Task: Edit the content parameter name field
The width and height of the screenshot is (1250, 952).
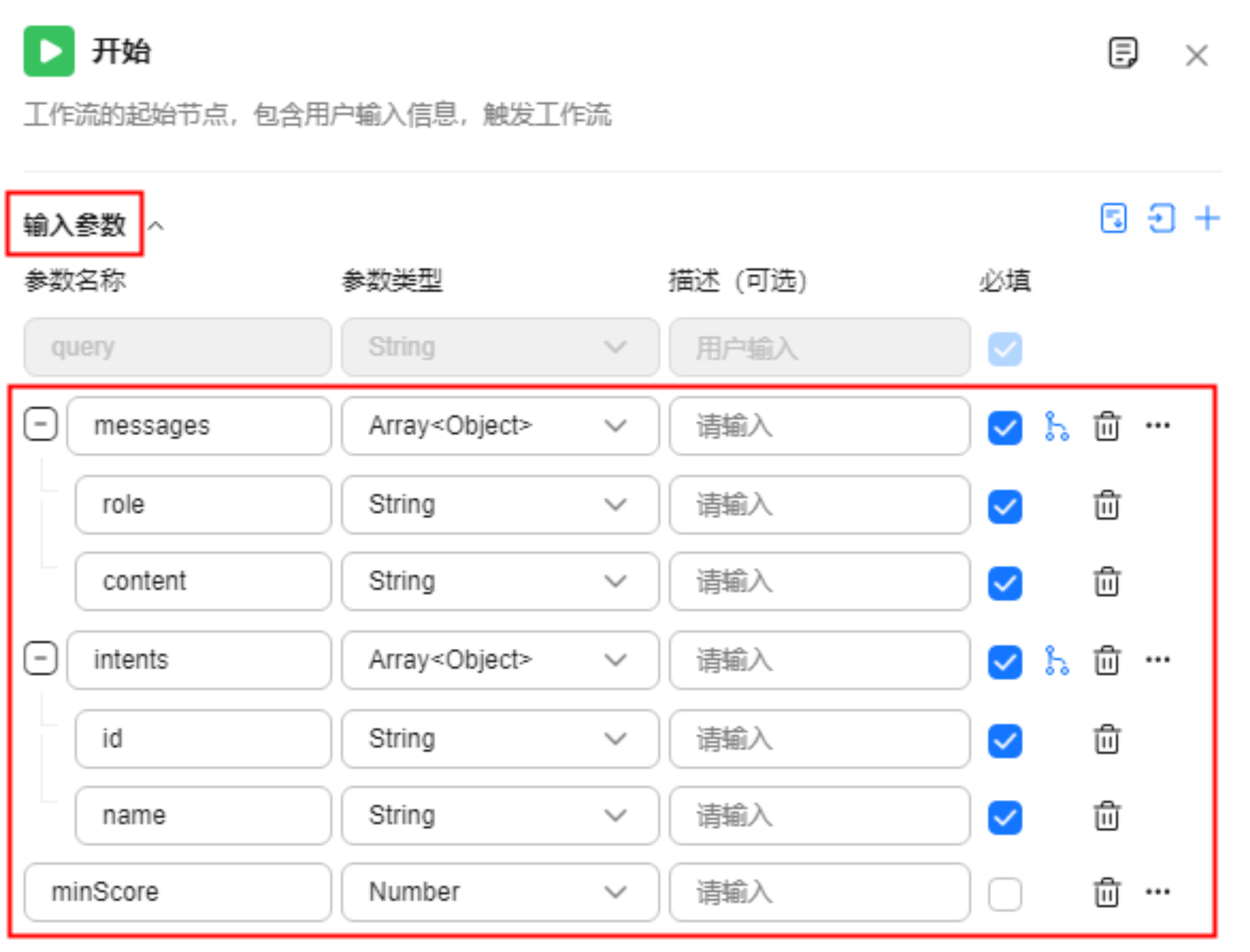Action: tap(203, 581)
